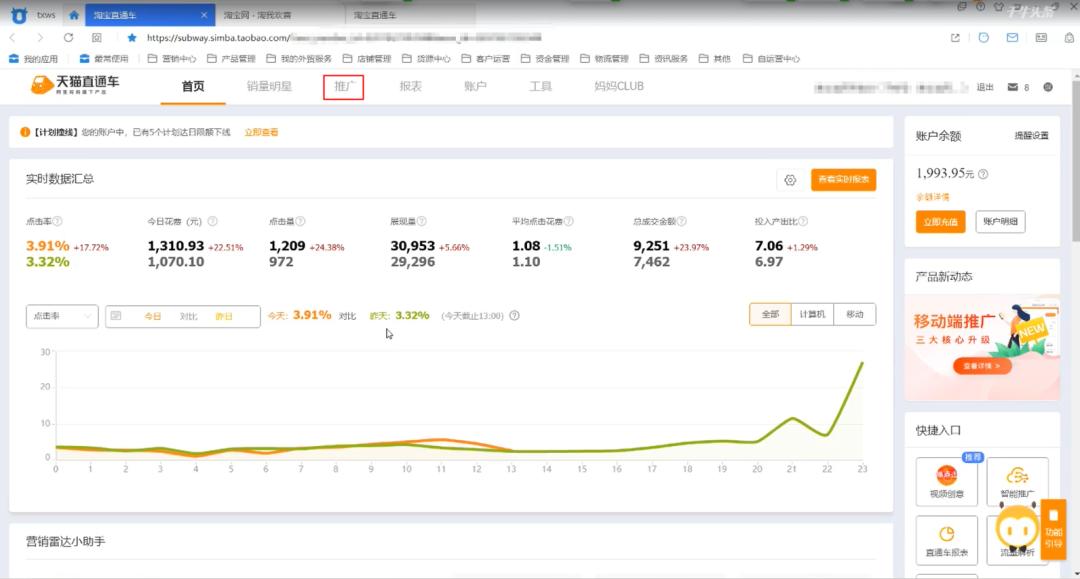Click the mail envelope icon beside 退出

[1012, 87]
